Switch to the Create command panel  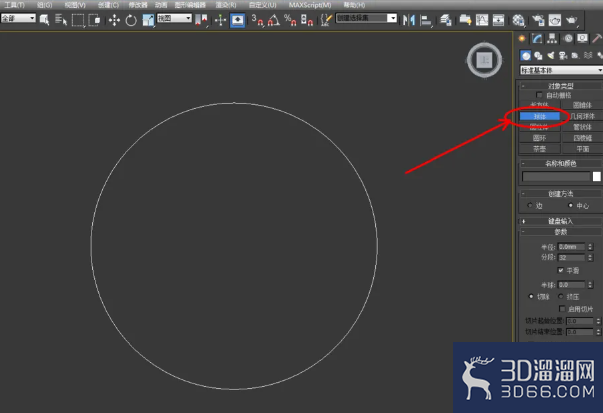pyautogui.click(x=522, y=38)
